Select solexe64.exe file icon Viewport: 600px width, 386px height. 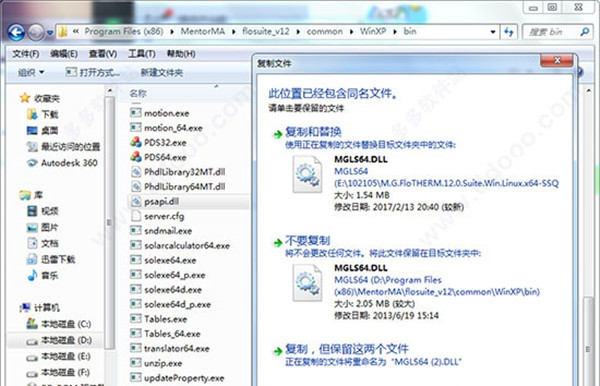pos(136,260)
